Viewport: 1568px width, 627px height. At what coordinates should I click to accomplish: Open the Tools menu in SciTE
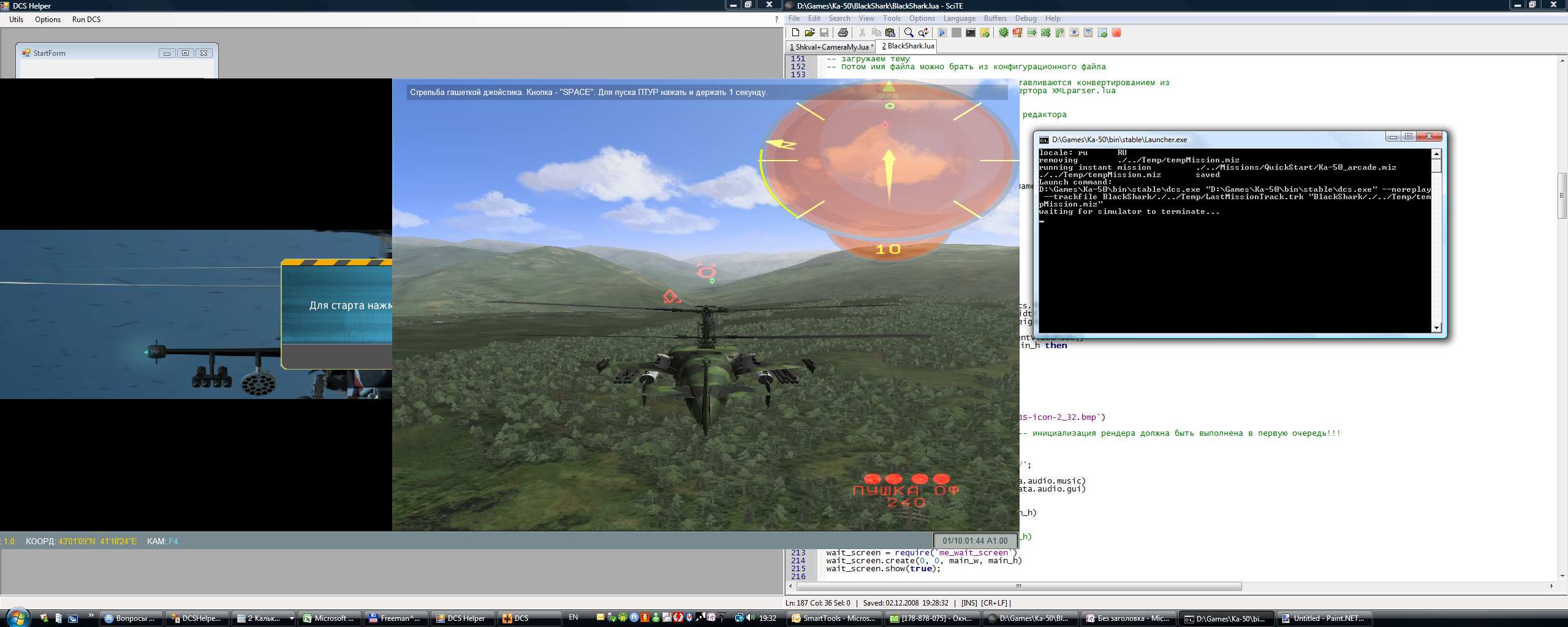coord(892,18)
